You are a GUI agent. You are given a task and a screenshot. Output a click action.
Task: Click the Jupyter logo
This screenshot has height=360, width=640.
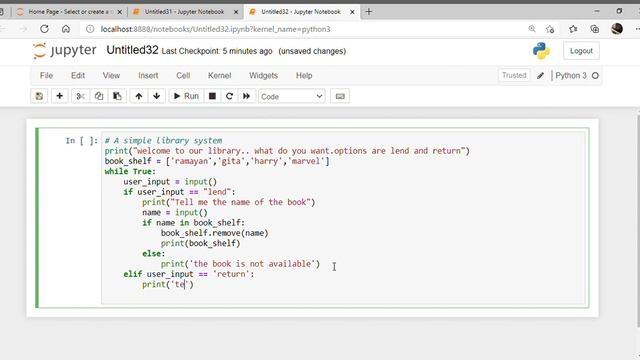(x=64, y=51)
